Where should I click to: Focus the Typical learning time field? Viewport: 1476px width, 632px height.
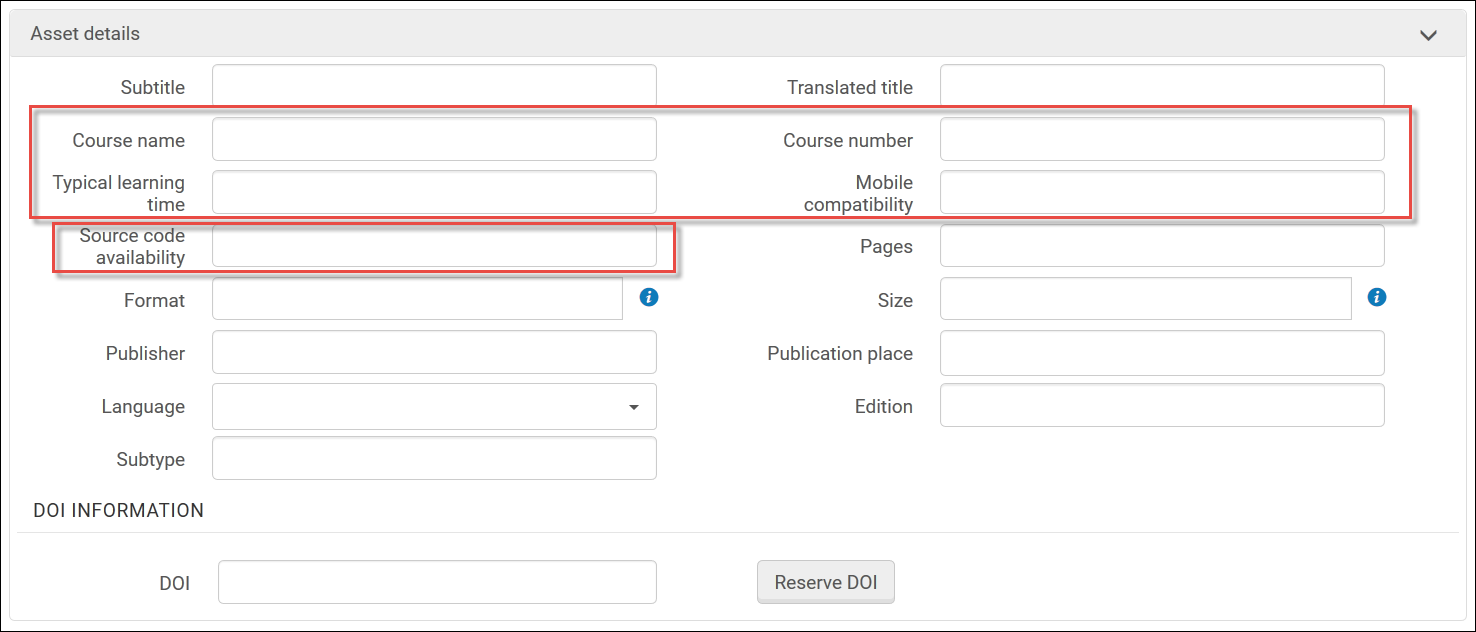[x=434, y=192]
